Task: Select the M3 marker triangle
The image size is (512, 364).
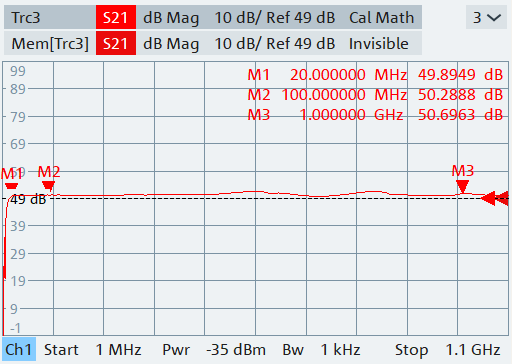Action: click(462, 186)
